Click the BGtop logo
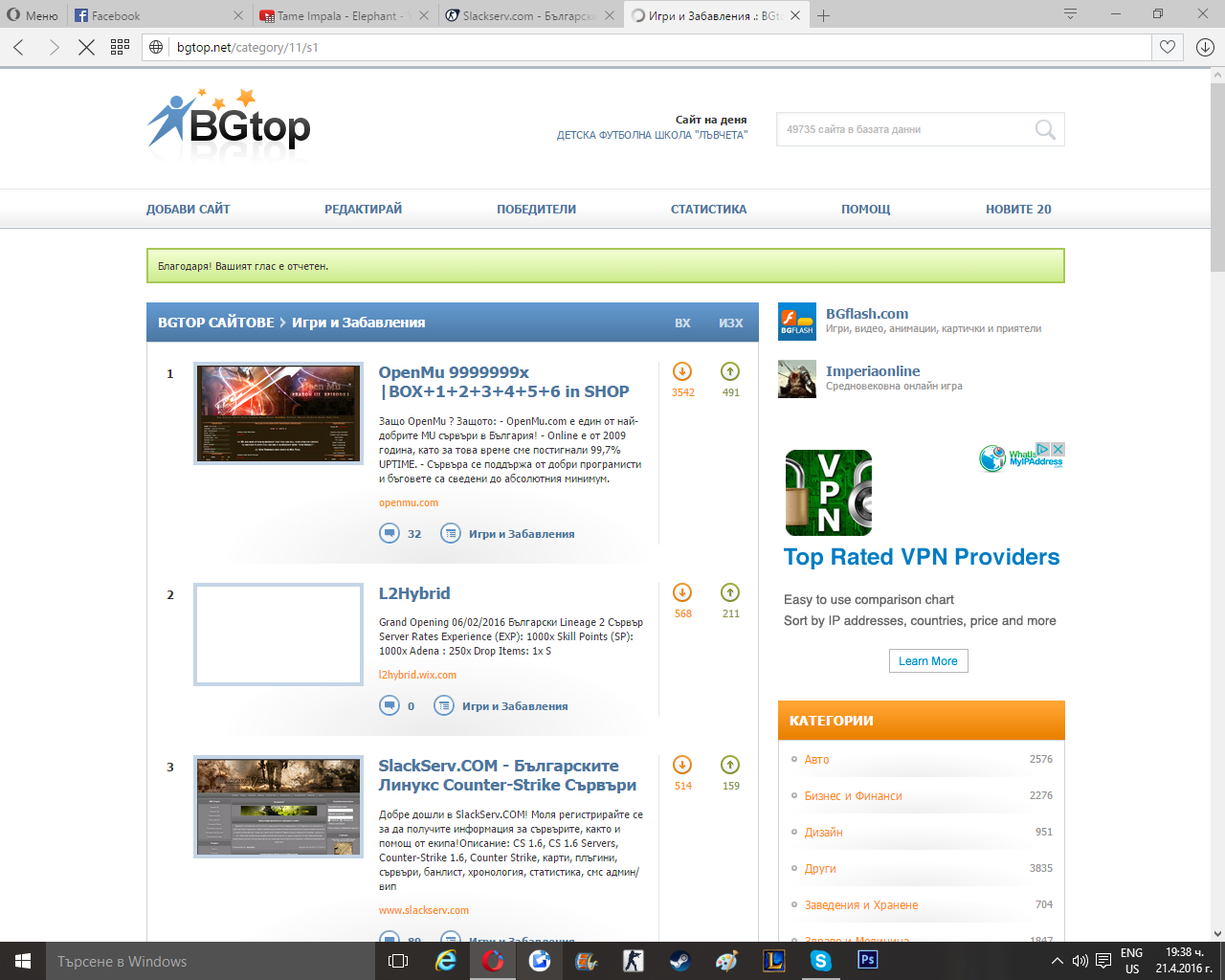1225x980 pixels. click(x=229, y=123)
